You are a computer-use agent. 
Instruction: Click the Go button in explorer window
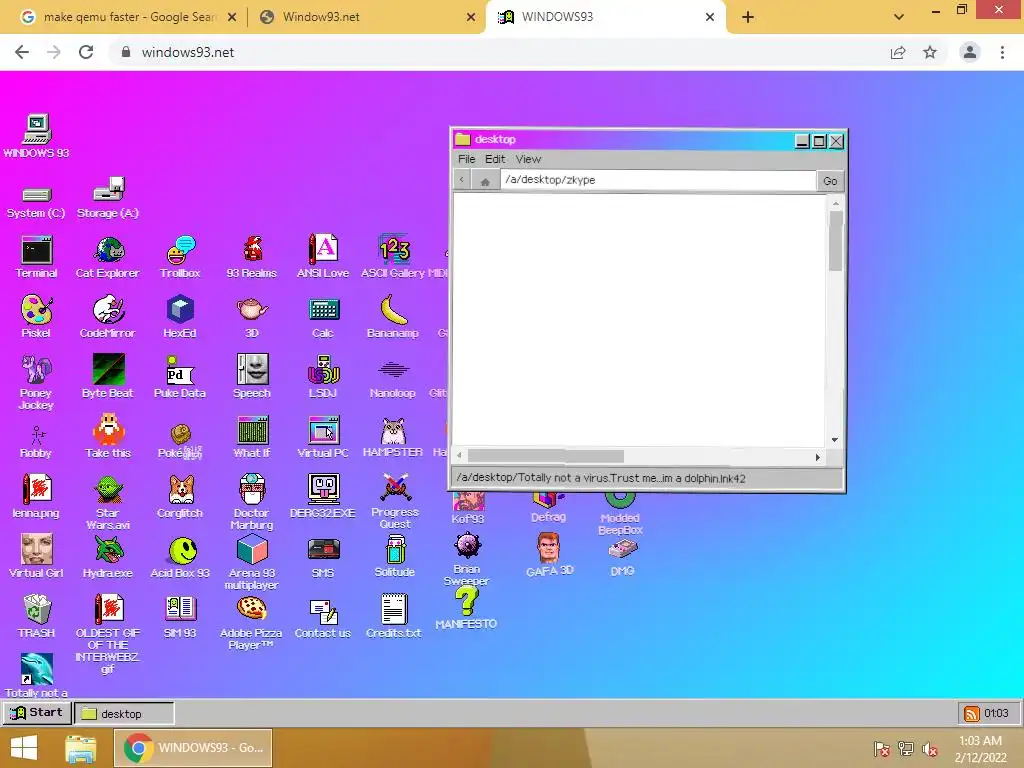[x=830, y=181]
